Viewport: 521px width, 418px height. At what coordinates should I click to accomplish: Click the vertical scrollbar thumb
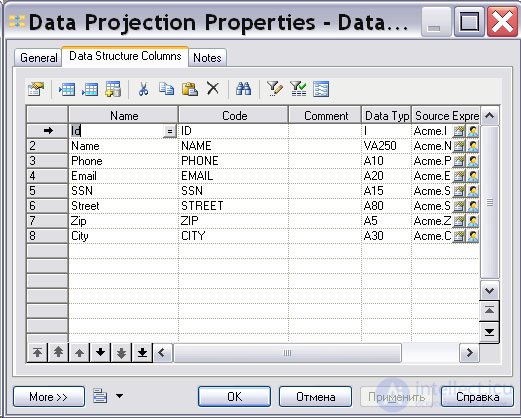click(489, 202)
